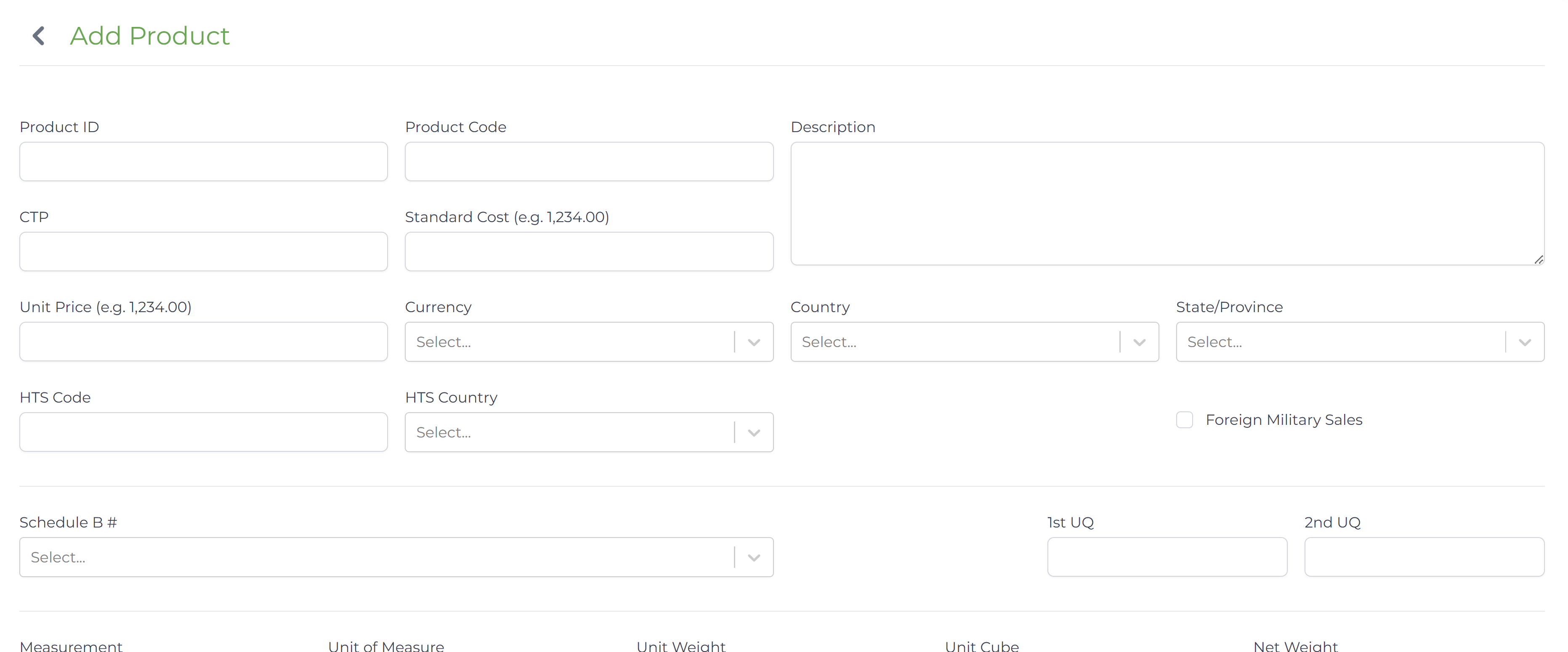Expand the HTS Country dropdown arrow
The width and height of the screenshot is (1568, 652).
(754, 432)
